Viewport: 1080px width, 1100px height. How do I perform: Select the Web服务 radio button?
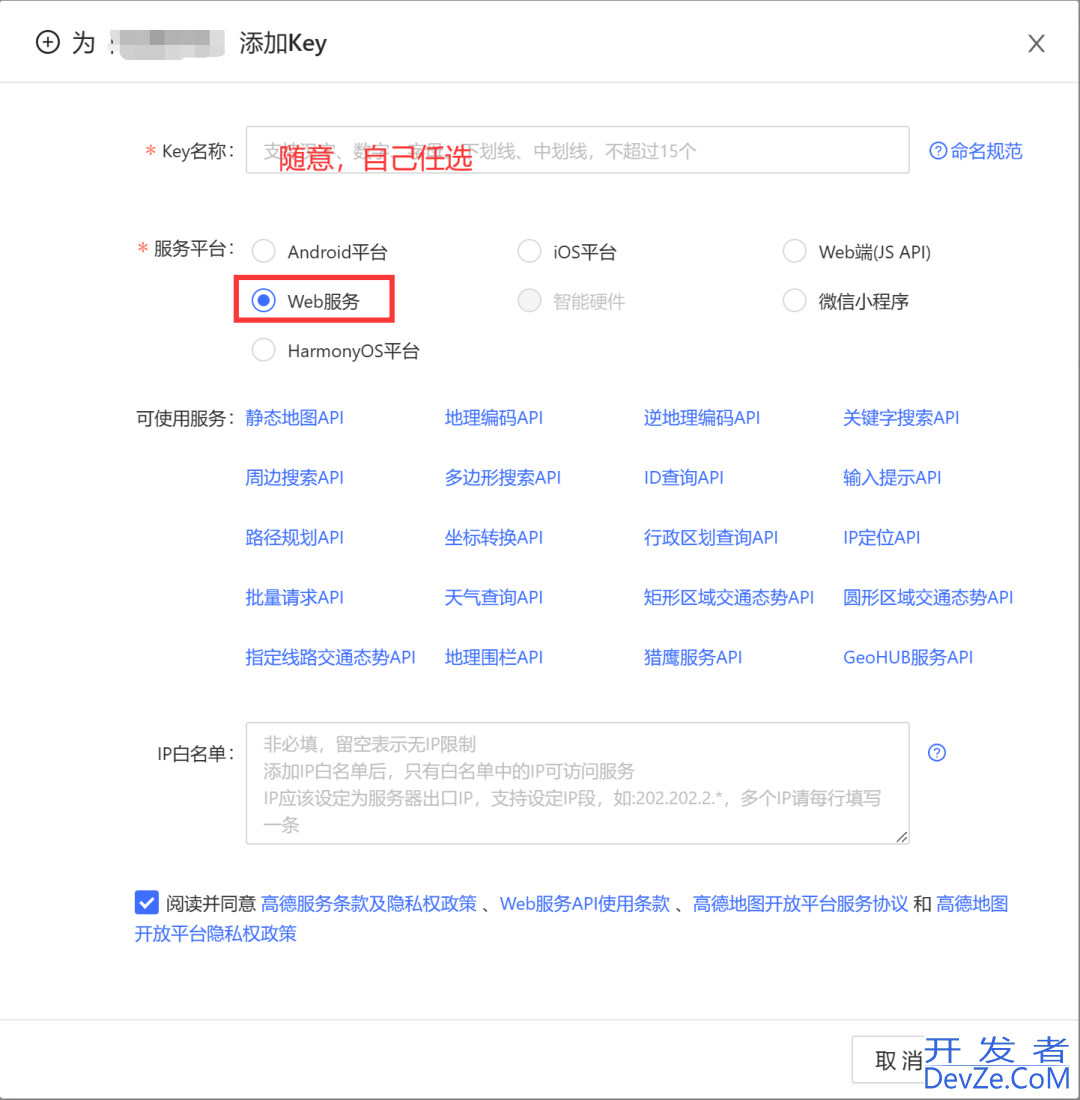[x=264, y=301]
